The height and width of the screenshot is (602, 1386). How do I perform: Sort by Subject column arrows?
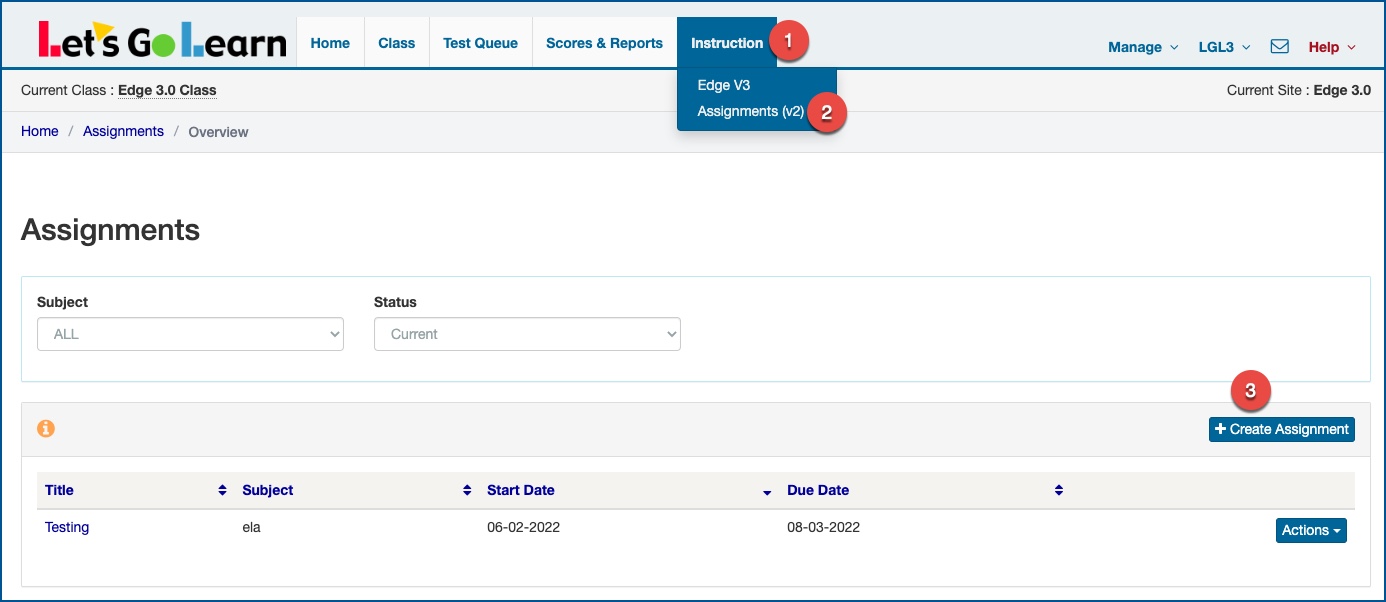point(467,491)
